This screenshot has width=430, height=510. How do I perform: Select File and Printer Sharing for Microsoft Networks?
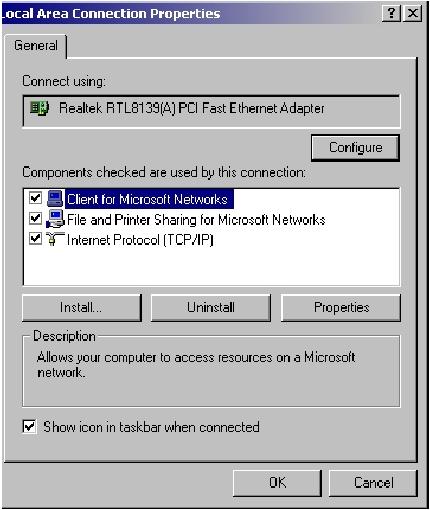click(196, 220)
